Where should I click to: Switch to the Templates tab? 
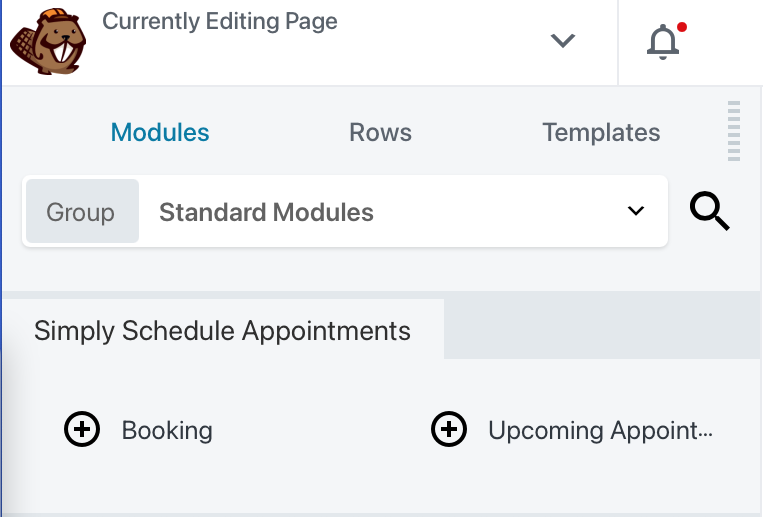[601, 132]
